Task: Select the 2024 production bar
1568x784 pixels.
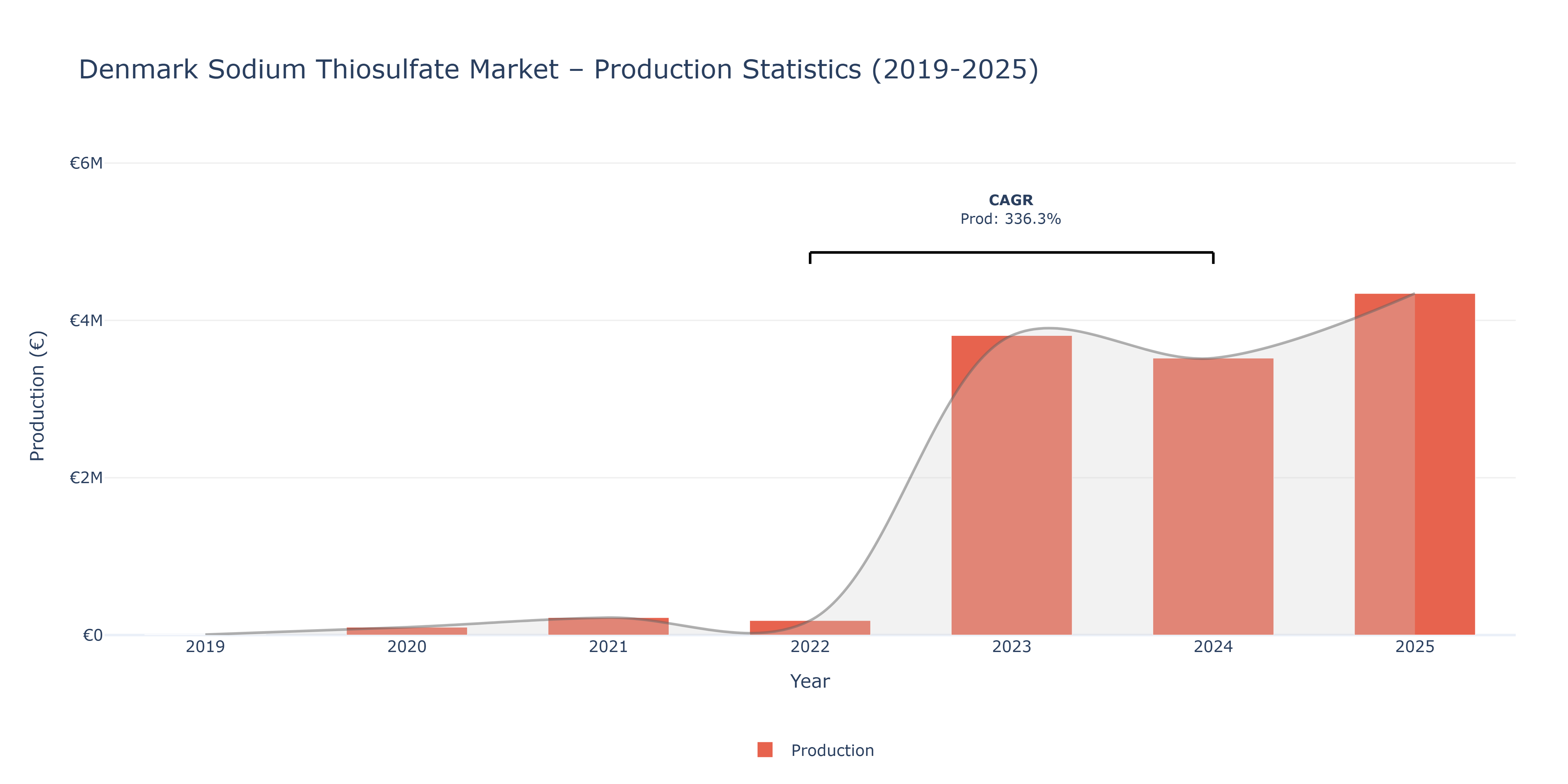Action: click(1213, 497)
